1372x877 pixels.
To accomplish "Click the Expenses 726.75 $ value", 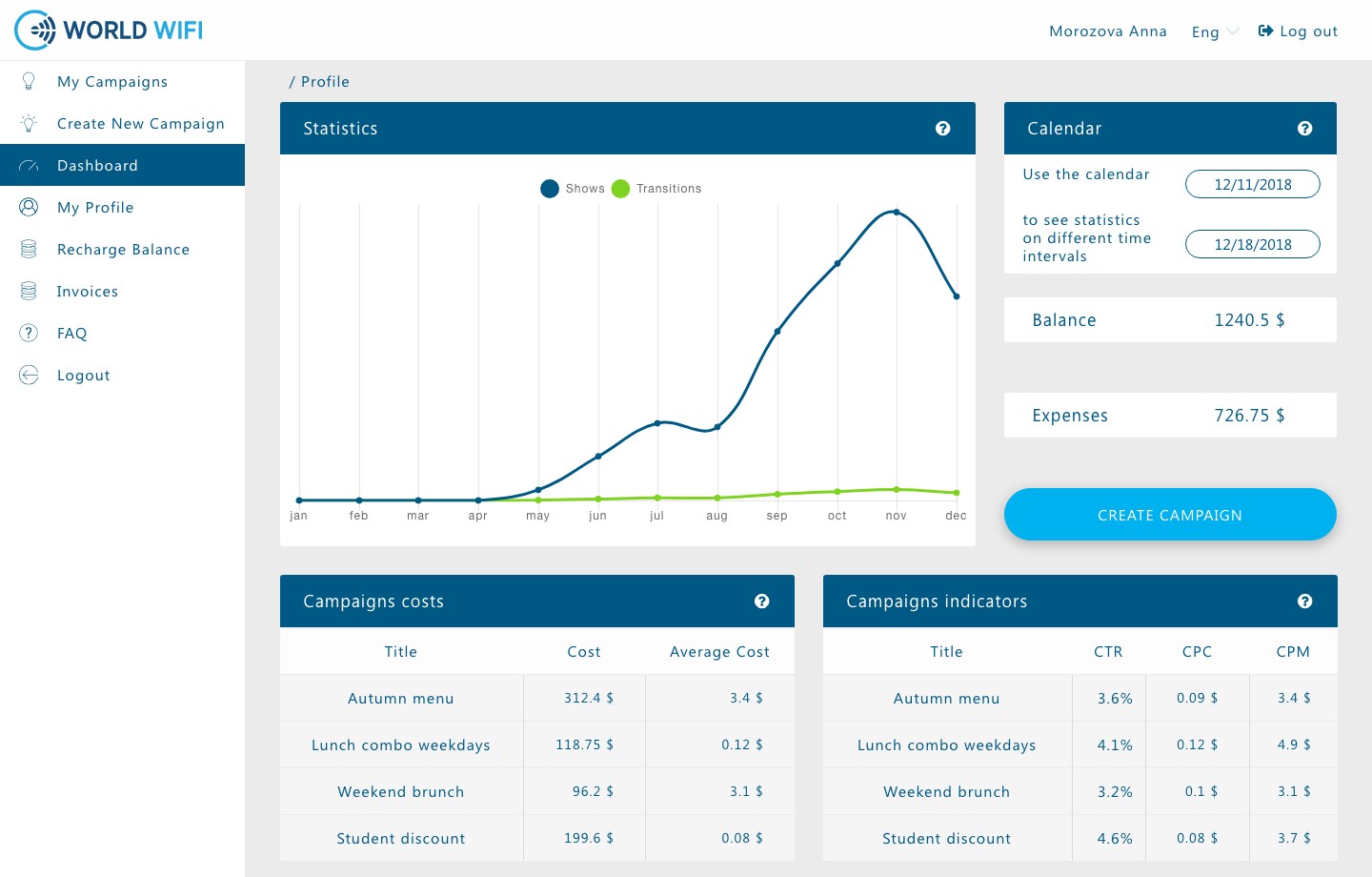I will 1249,416.
